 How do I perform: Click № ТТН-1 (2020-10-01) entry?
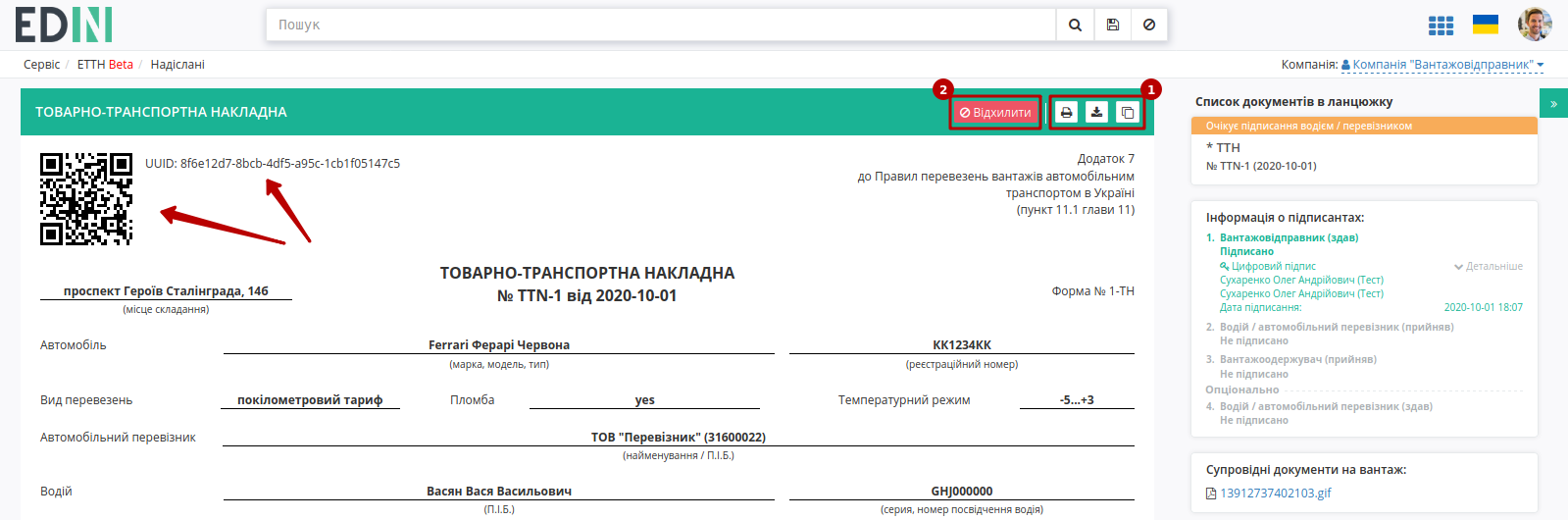[1261, 166]
